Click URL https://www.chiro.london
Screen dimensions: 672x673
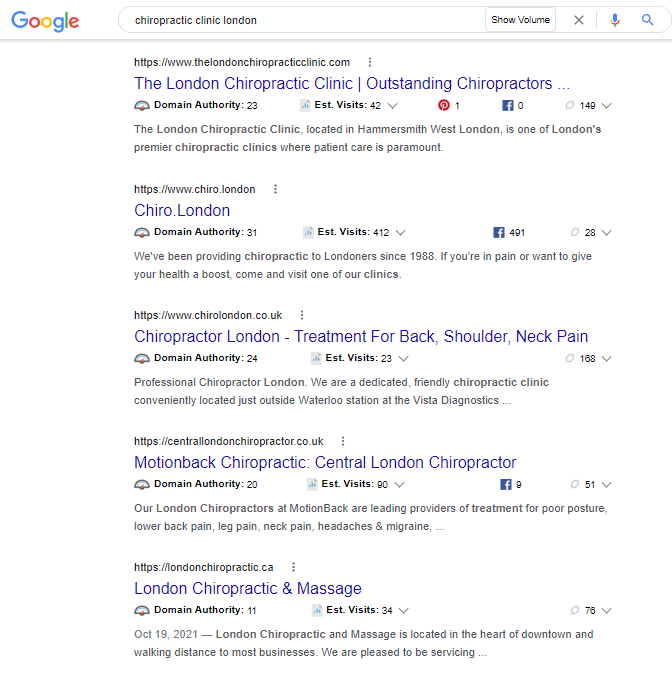(x=195, y=189)
